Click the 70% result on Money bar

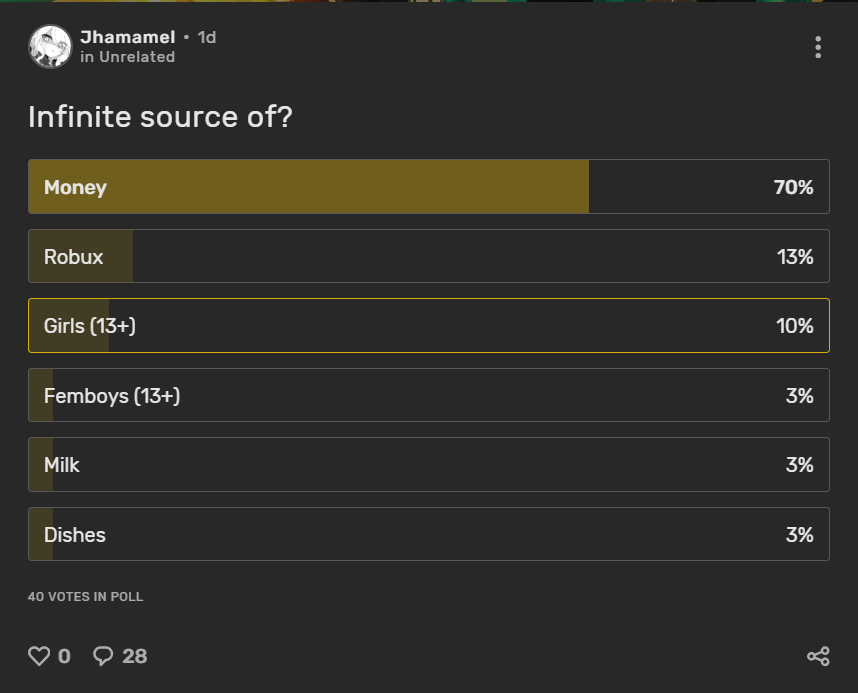[x=793, y=187]
